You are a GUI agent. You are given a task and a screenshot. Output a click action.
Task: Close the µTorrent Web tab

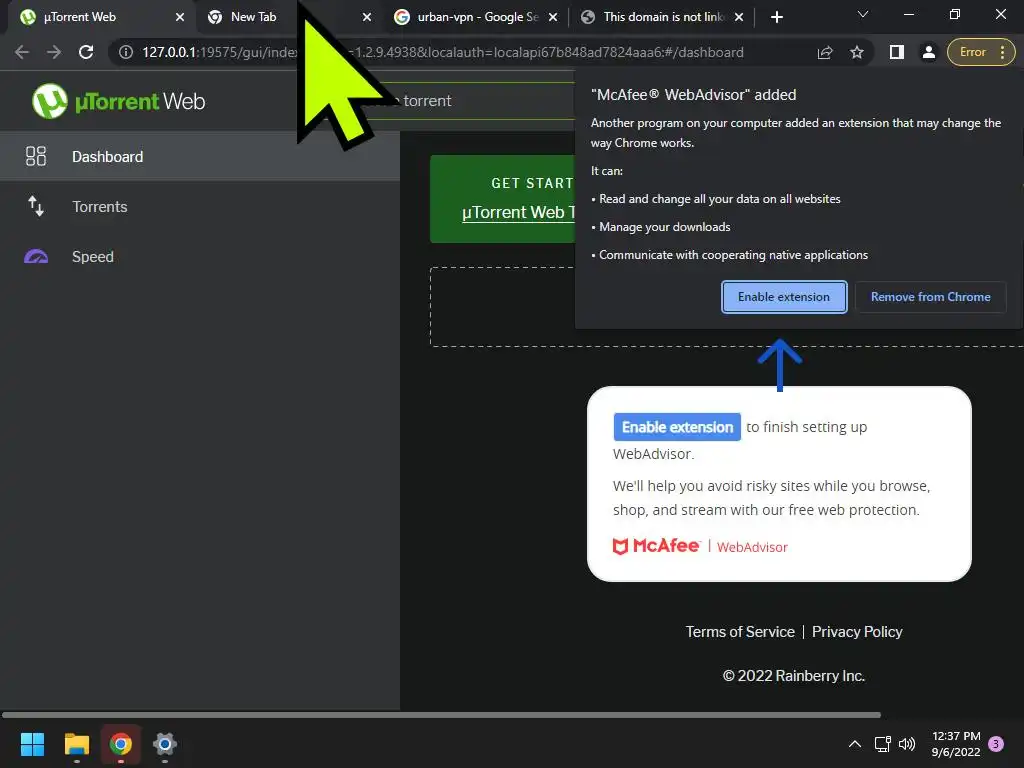coord(180,17)
